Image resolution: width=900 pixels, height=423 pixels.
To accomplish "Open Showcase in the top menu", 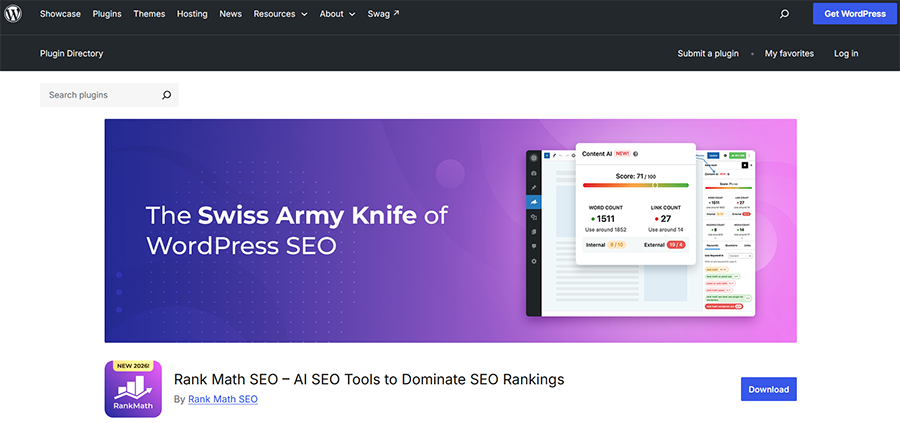I will 60,14.
